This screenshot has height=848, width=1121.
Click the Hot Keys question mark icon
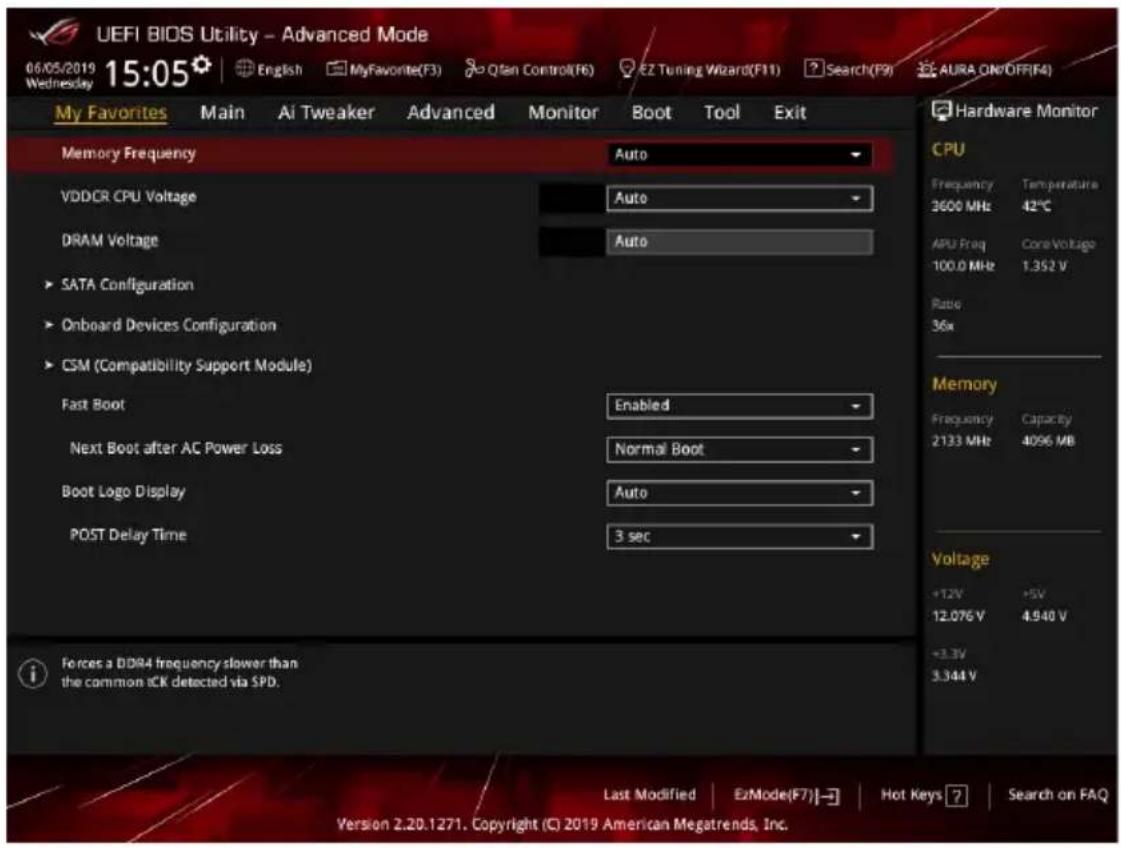click(x=957, y=795)
